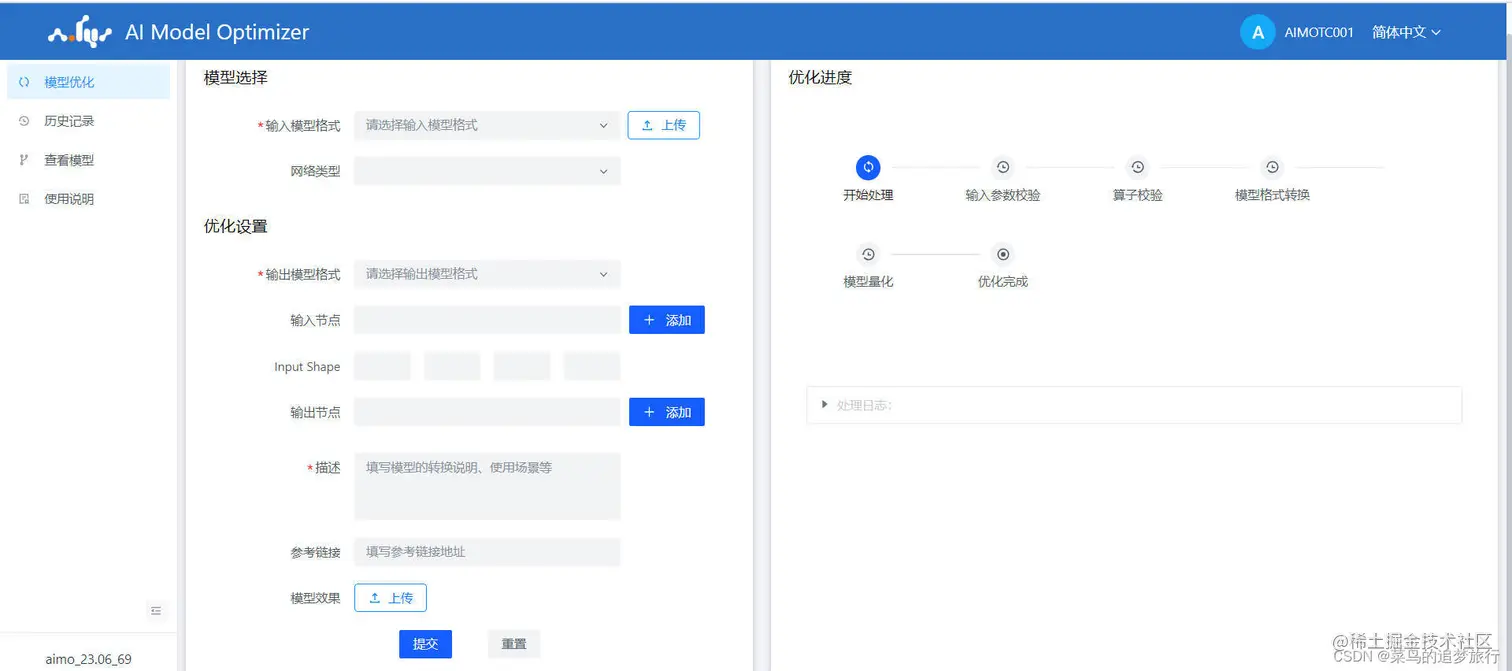
Task: Open the 网络类型 dropdown
Action: [x=487, y=170]
